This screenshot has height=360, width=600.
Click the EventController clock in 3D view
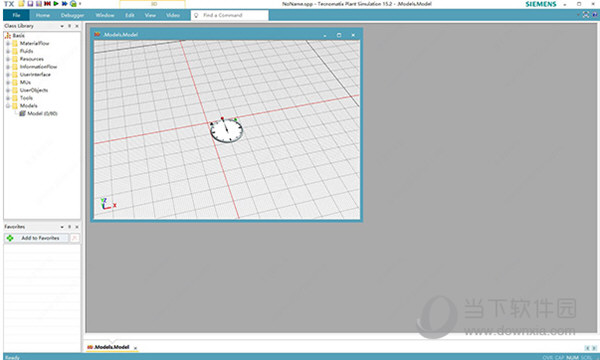pos(227,130)
